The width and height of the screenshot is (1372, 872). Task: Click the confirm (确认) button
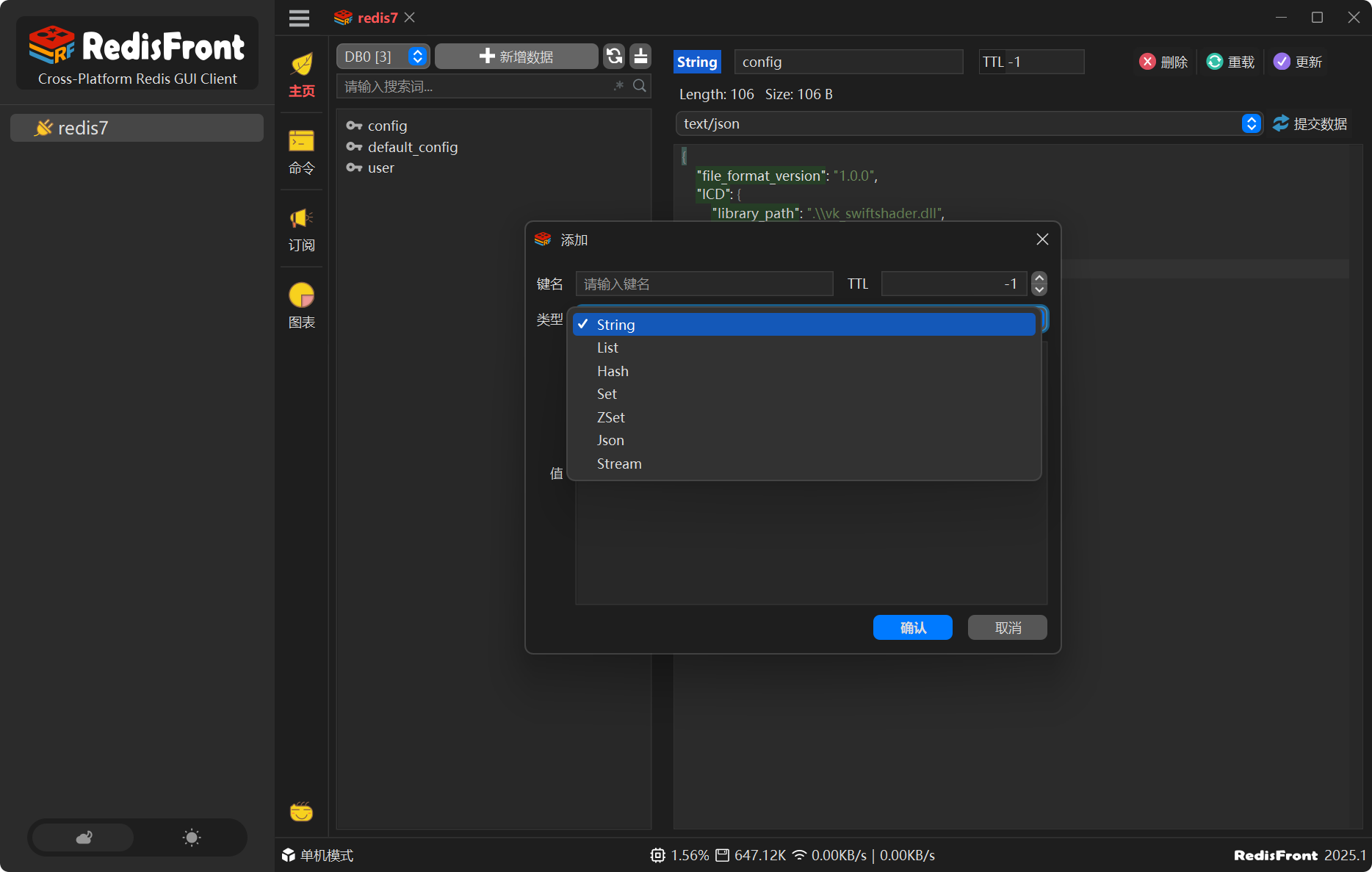(913, 627)
